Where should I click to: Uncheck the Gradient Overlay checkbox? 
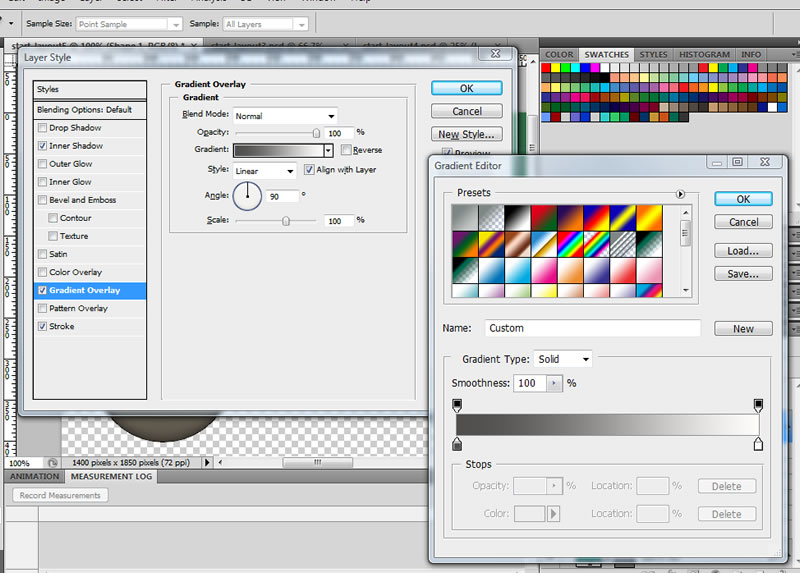click(42, 290)
